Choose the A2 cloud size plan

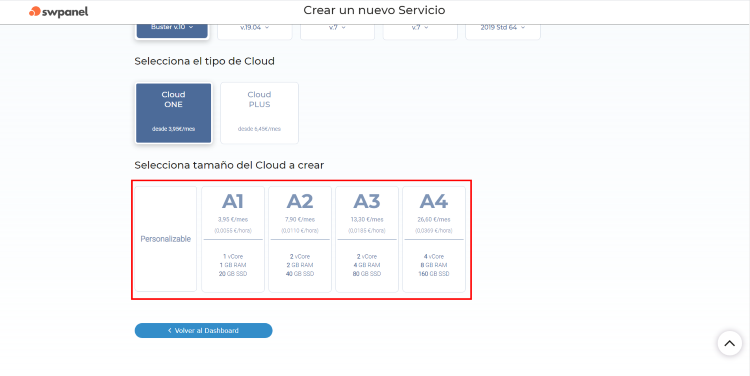300,239
